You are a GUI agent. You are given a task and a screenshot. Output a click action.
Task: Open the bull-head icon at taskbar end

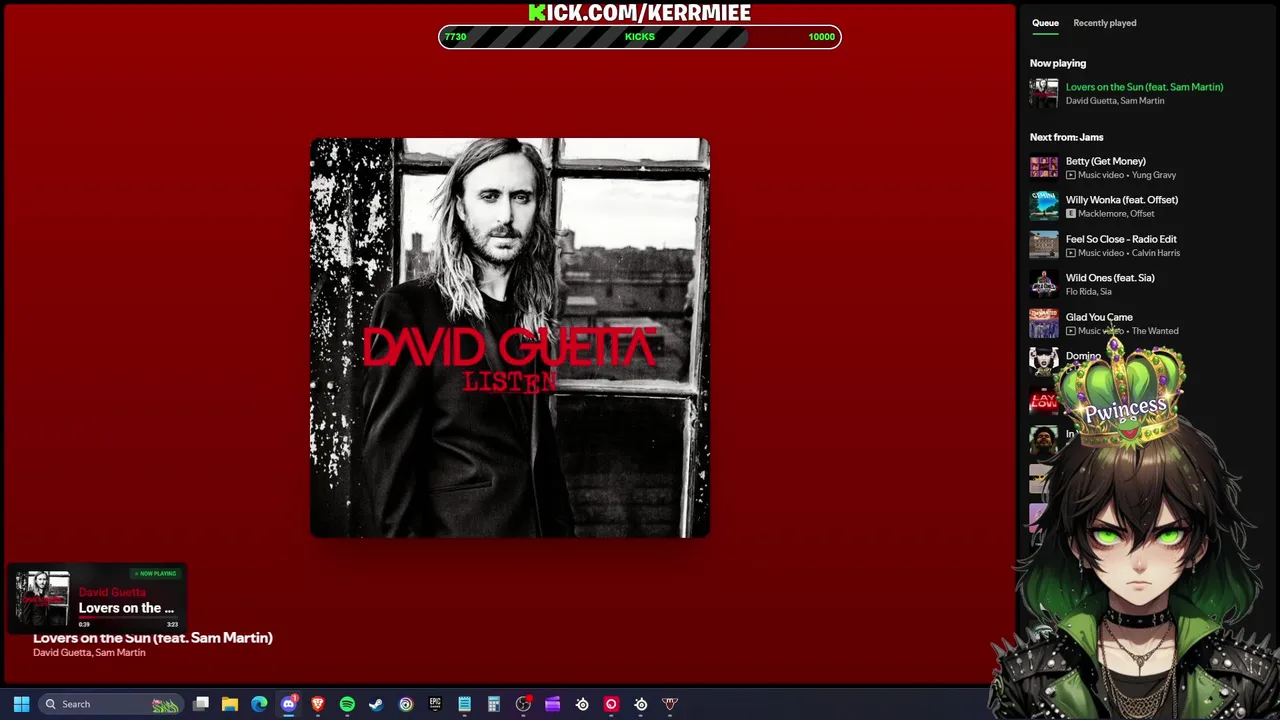tap(670, 704)
